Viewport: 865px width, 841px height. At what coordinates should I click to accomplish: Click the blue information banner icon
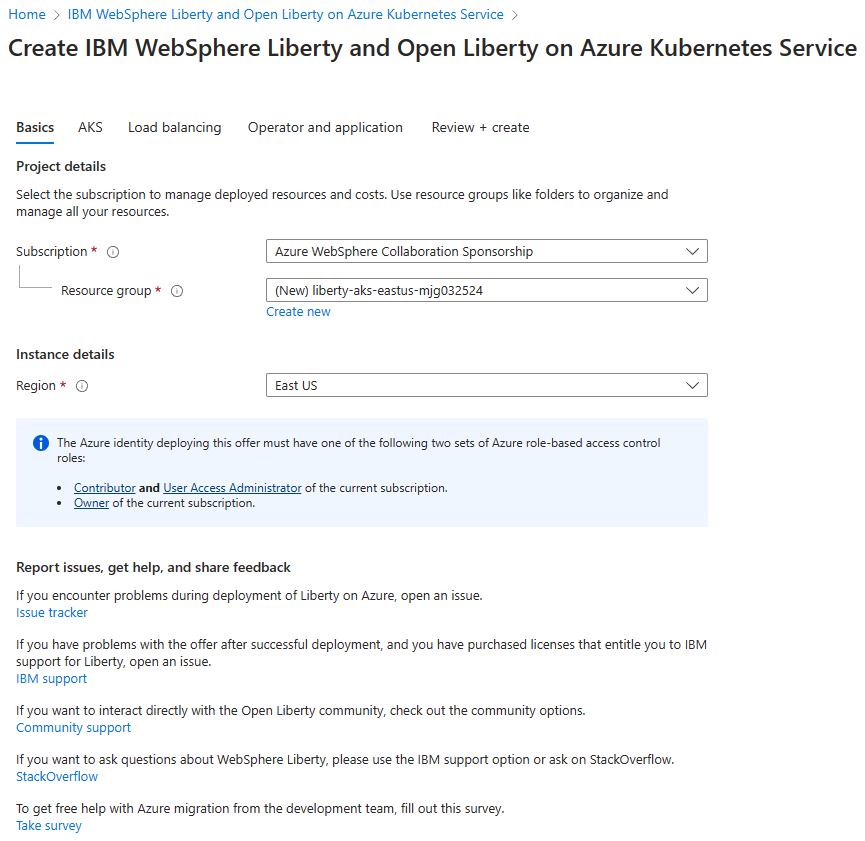click(x=41, y=443)
